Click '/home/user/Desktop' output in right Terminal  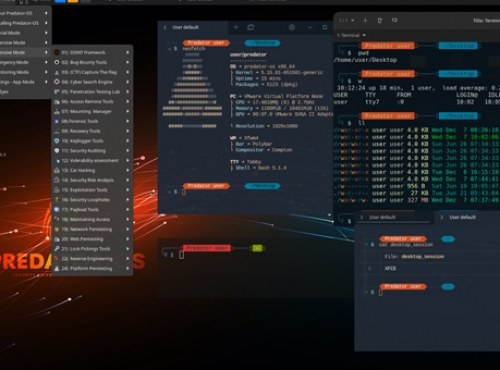[365, 60]
